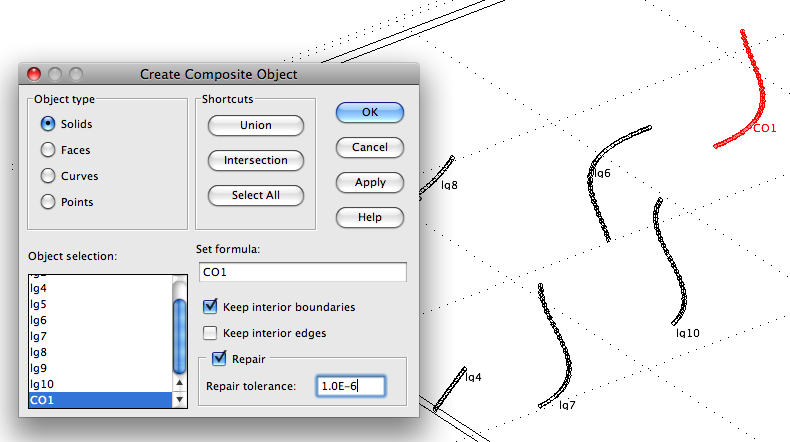Close the dialog with red button
This screenshot has height=442, width=790.
tap(33, 74)
